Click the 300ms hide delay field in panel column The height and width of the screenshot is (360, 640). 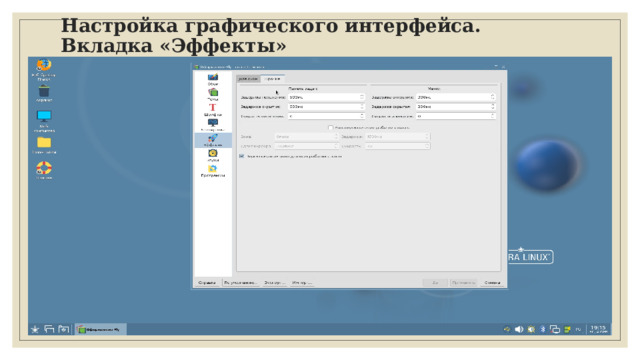[326, 107]
